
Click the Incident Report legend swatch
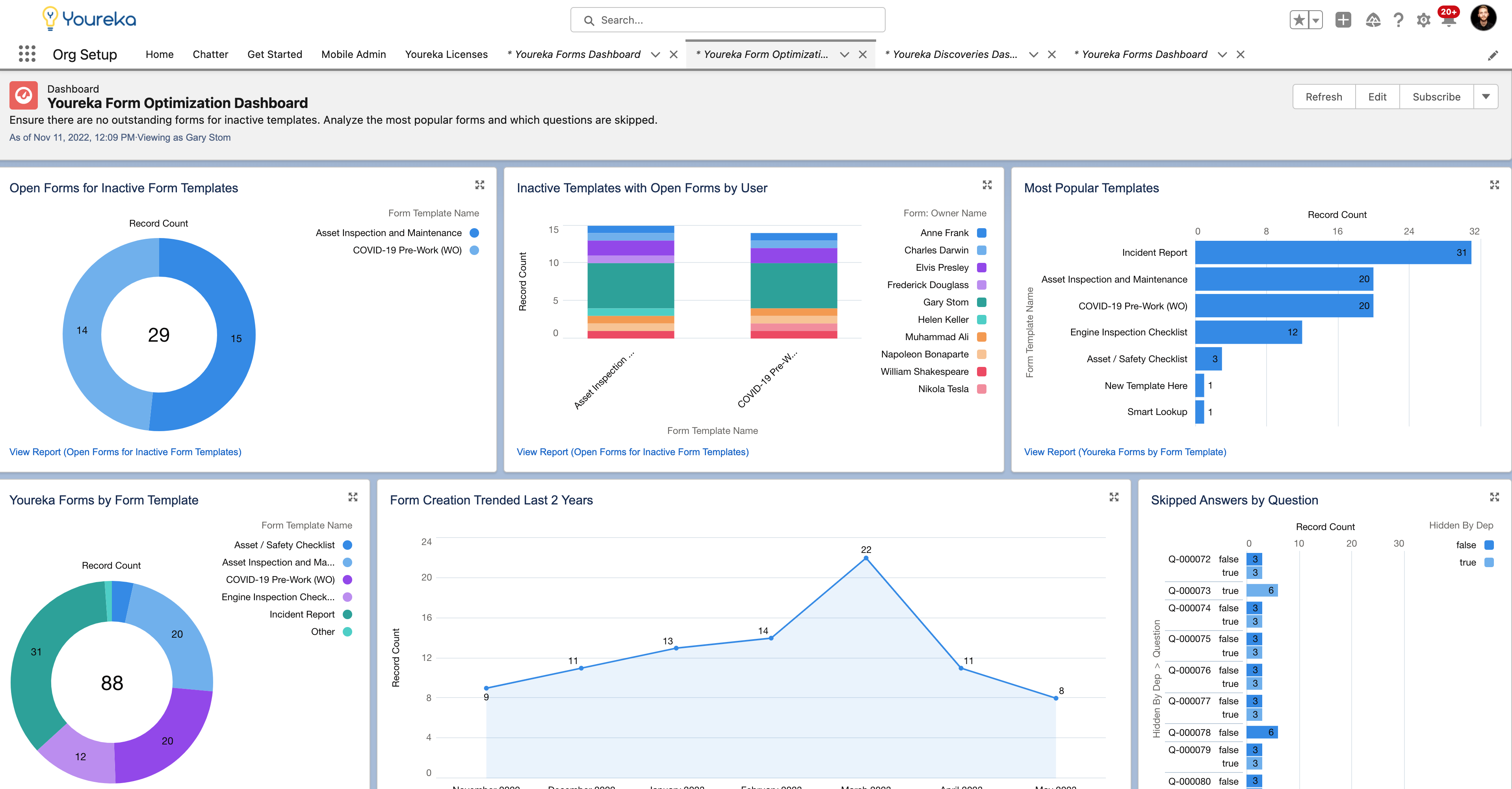pyautogui.click(x=347, y=615)
